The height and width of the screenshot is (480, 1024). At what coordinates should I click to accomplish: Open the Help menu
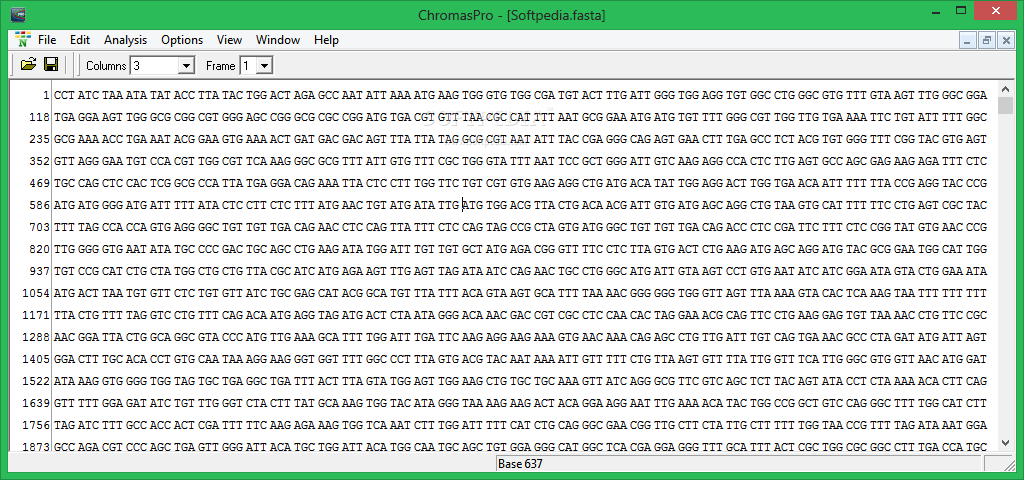coord(326,40)
